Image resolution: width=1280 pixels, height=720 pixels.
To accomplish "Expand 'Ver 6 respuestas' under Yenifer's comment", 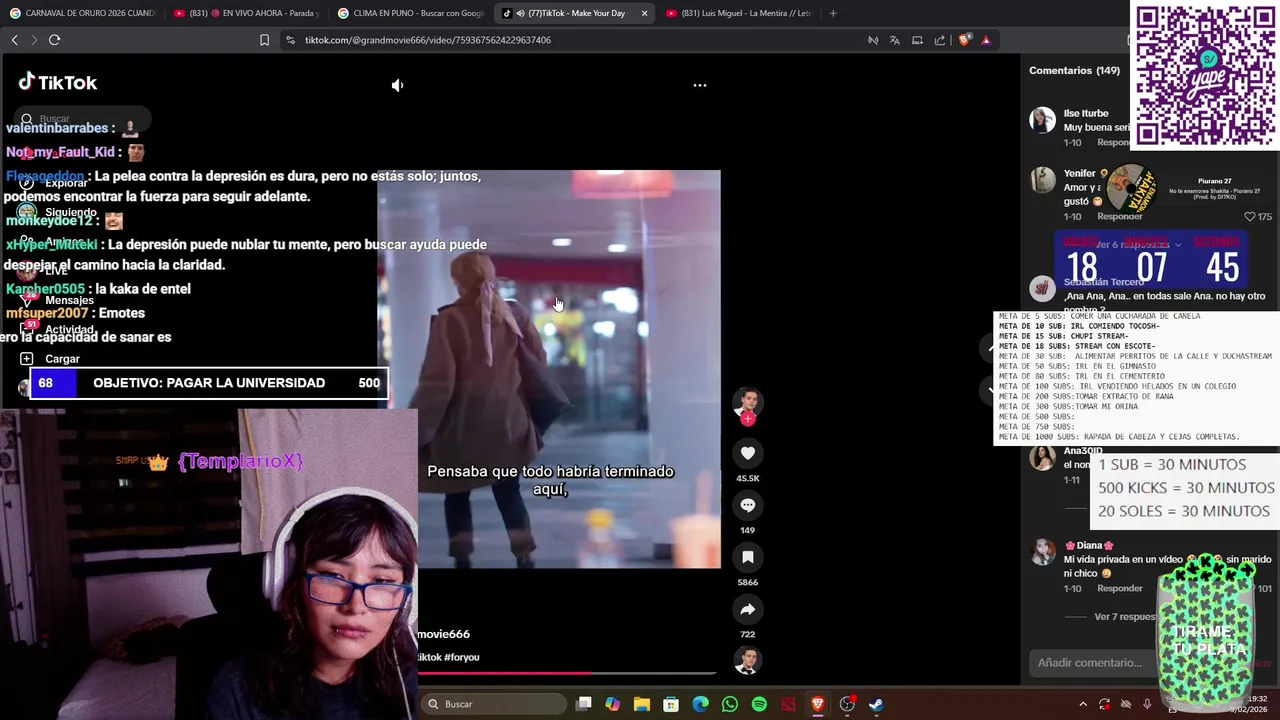I will [x=1140, y=245].
